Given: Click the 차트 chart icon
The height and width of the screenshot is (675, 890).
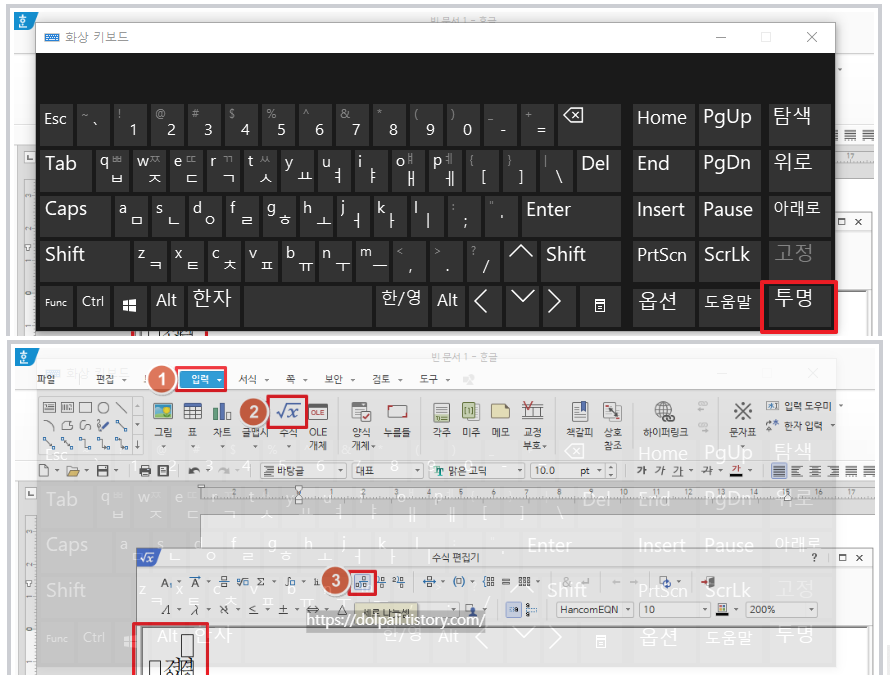Looking at the screenshot, I should pos(222,412).
